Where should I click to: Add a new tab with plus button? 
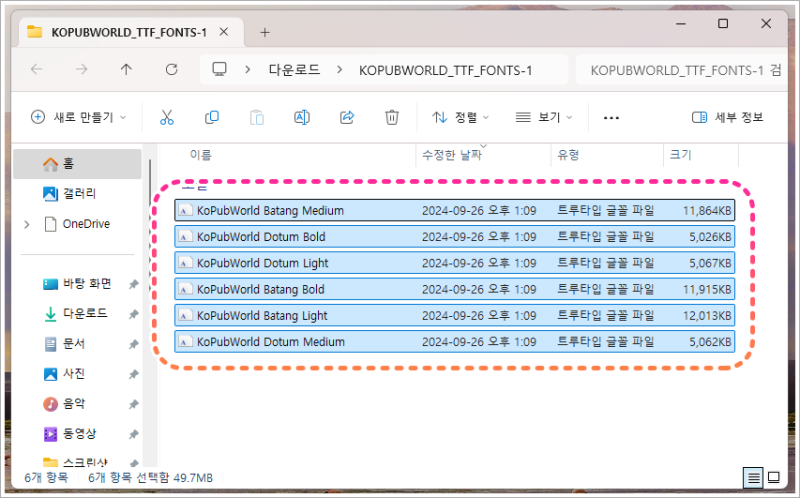(265, 33)
